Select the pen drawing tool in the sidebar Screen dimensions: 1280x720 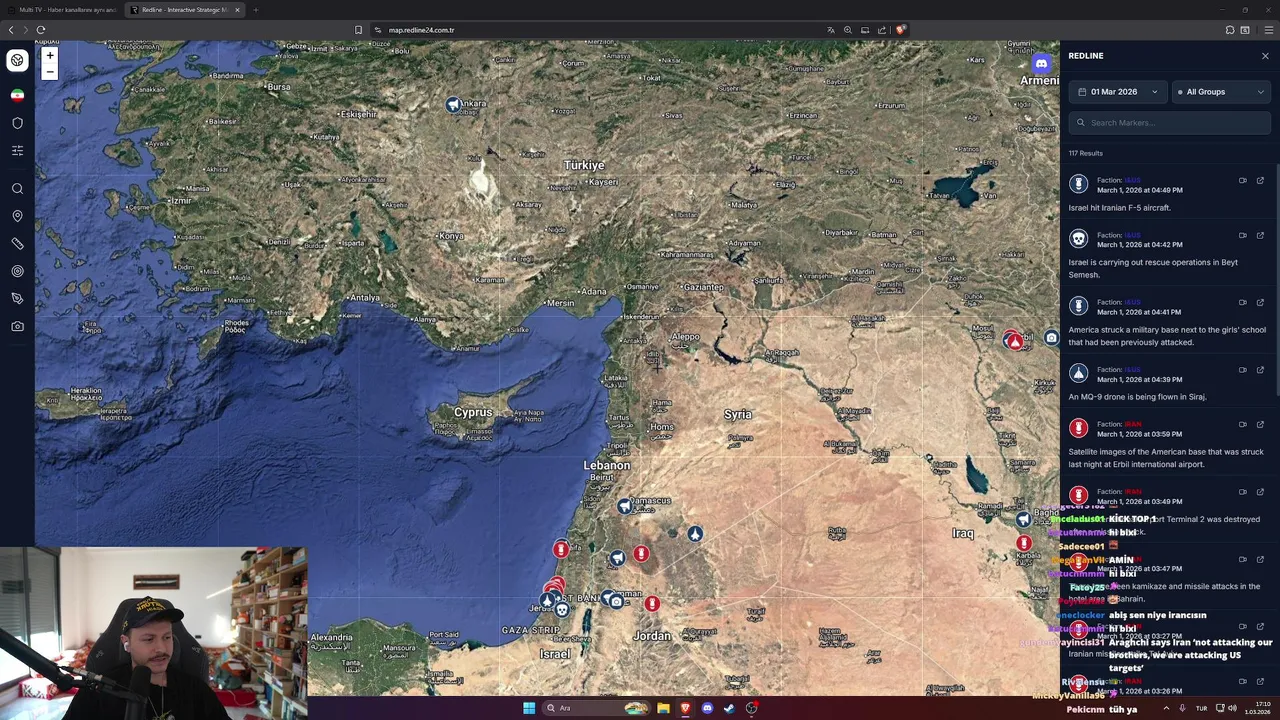(17, 298)
